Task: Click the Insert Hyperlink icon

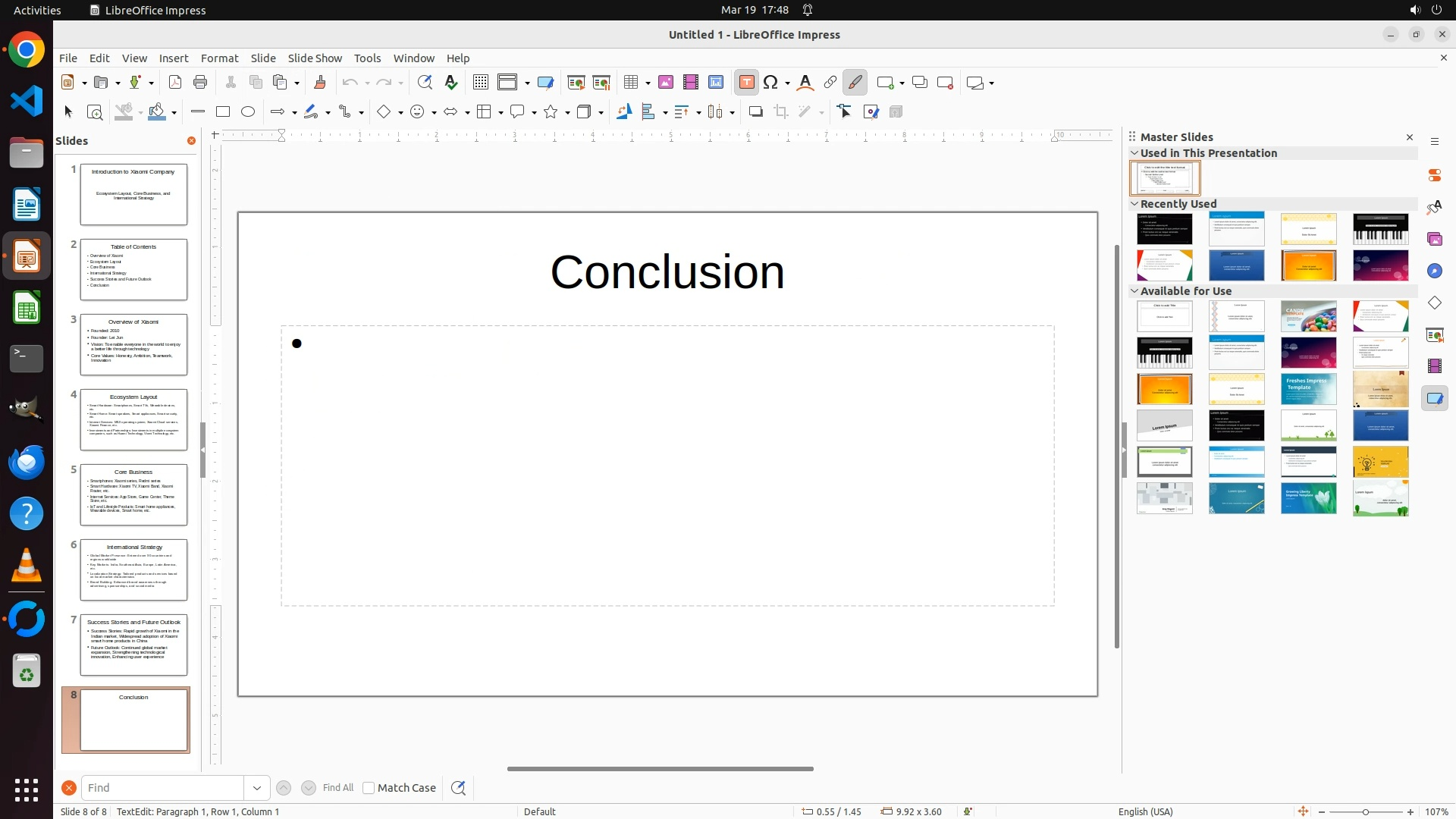Action: (830, 83)
